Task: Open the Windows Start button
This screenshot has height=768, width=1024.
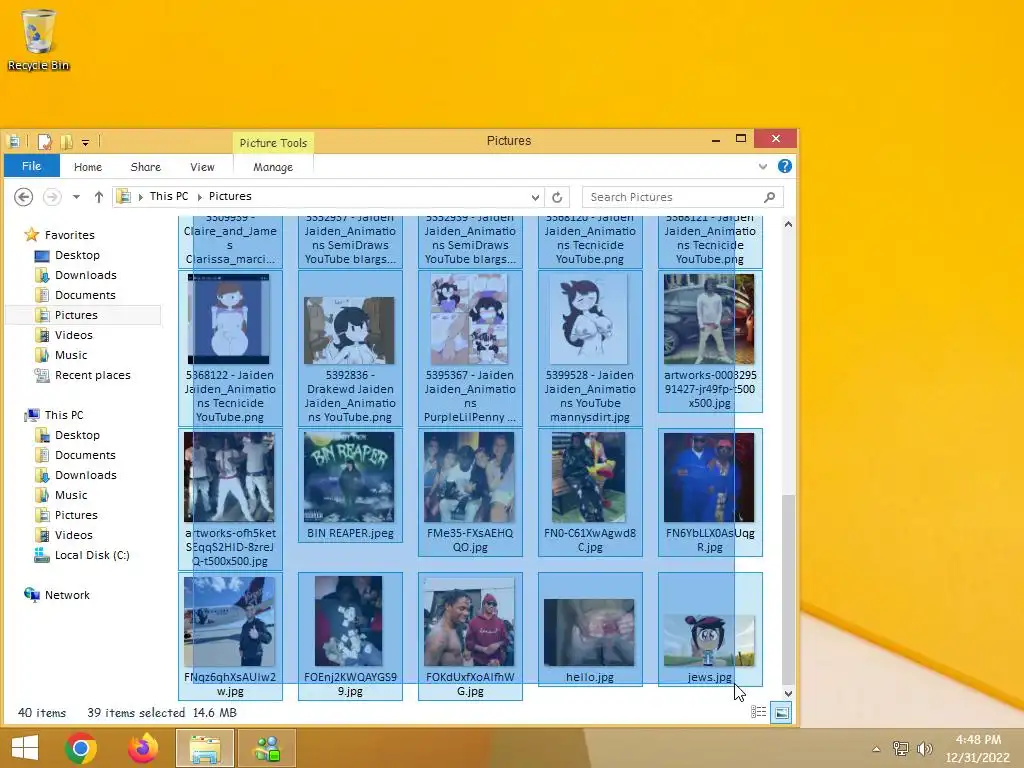Action: click(x=25, y=748)
